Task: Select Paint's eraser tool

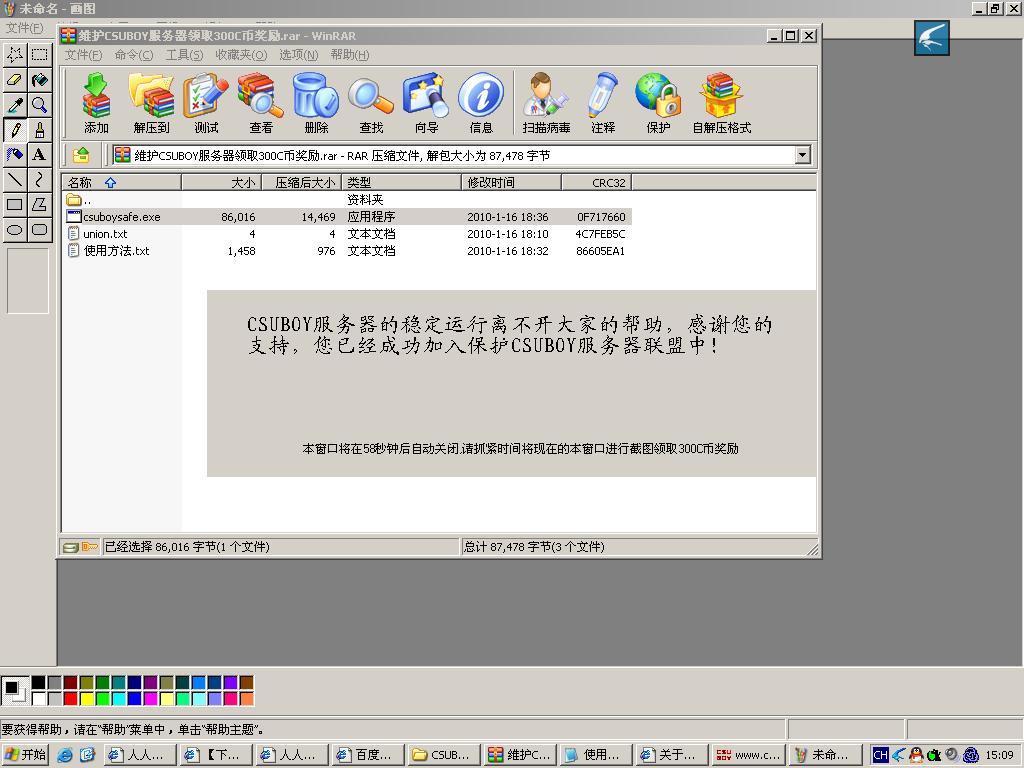Action: 15,80
